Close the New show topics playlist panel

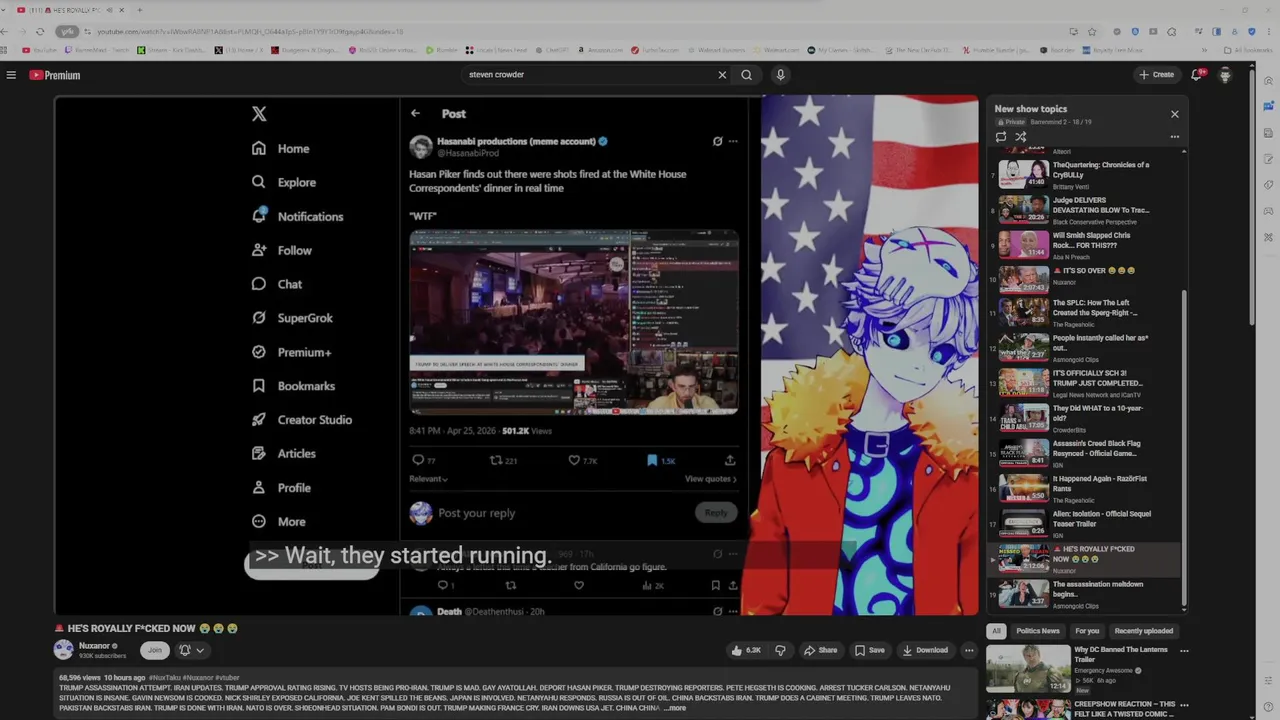coord(1175,114)
